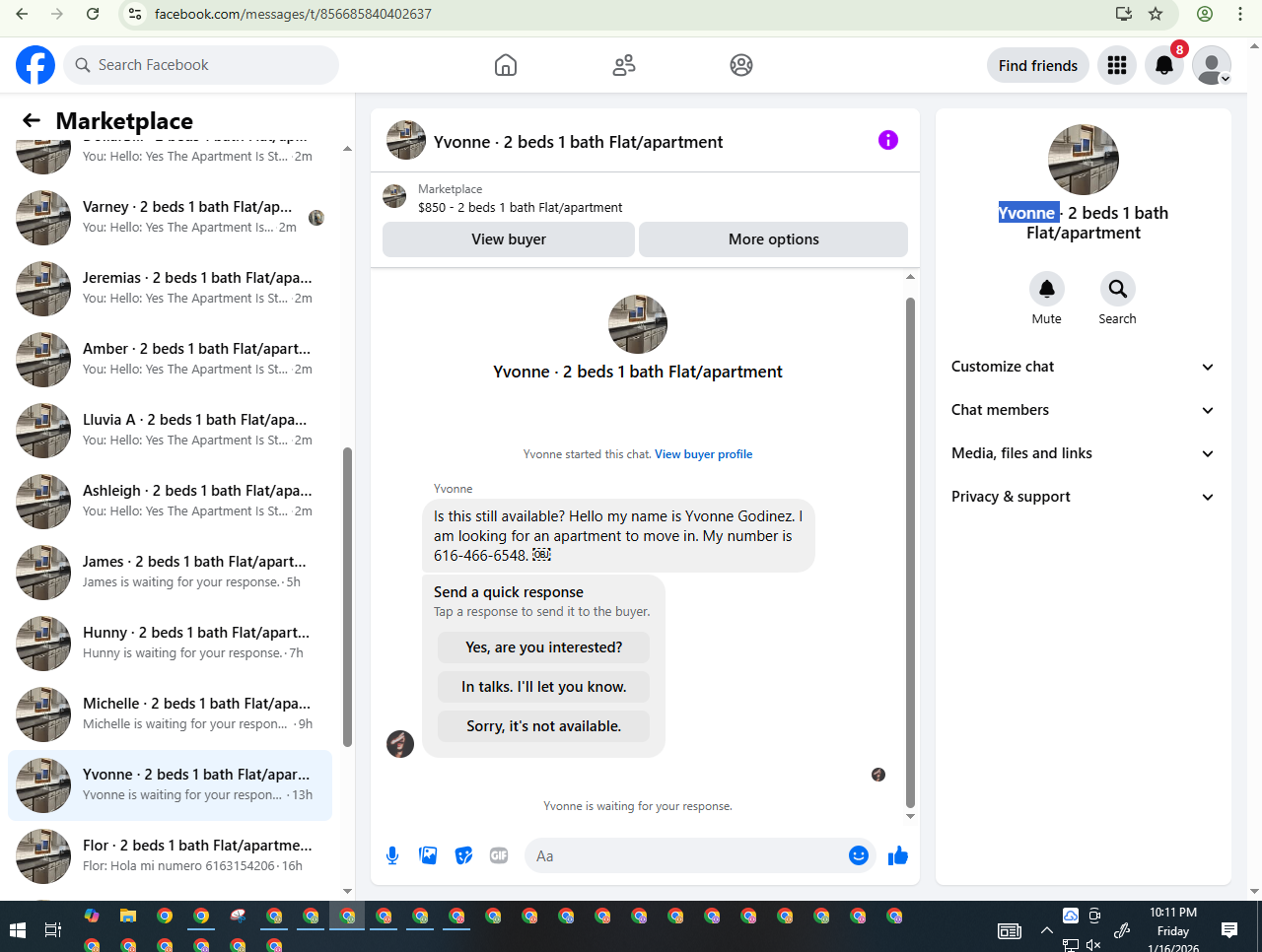1262x952 pixels.
Task: Click More options button
Action: 774,239
